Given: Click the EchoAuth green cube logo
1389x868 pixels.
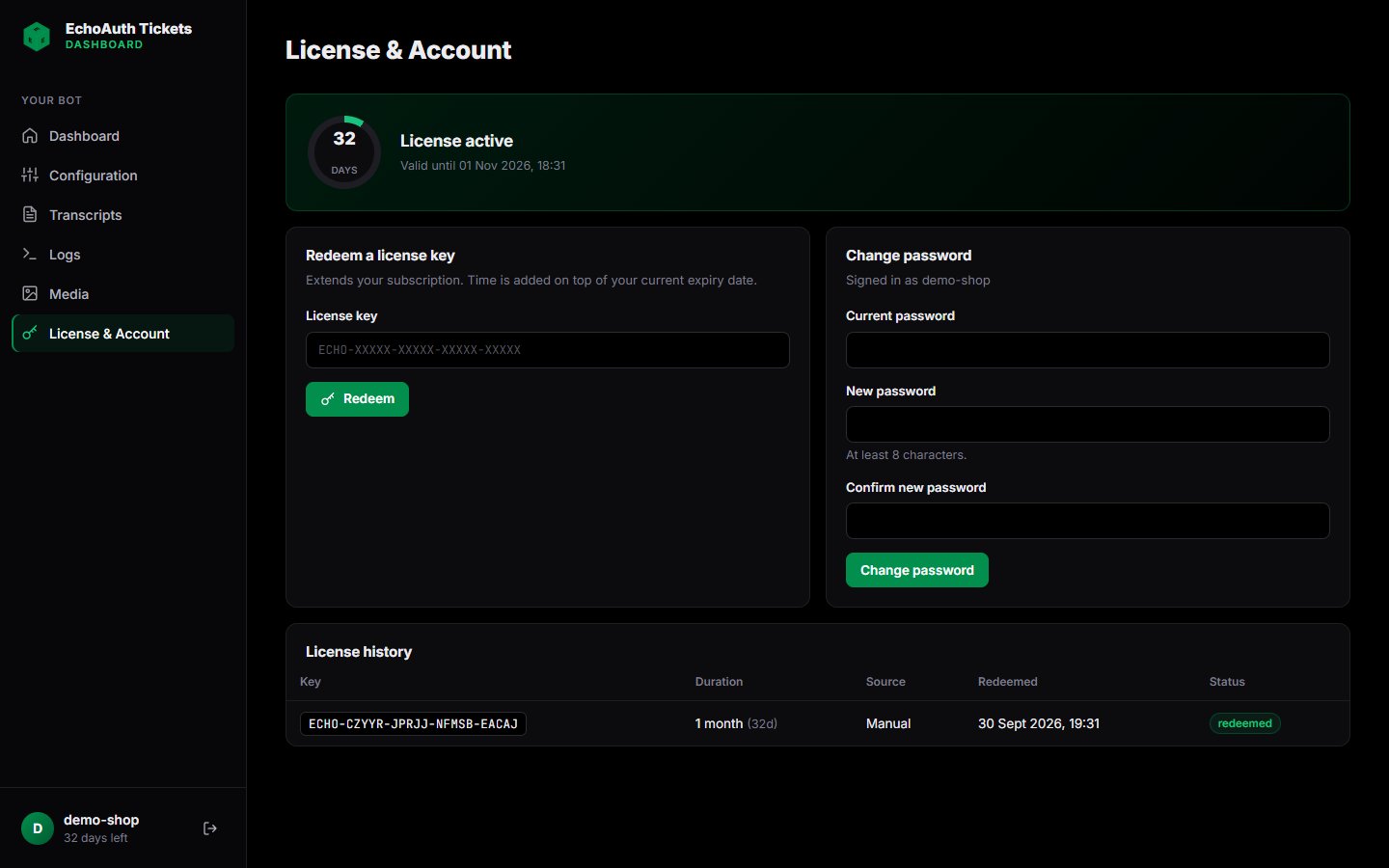Looking at the screenshot, I should 37,37.
